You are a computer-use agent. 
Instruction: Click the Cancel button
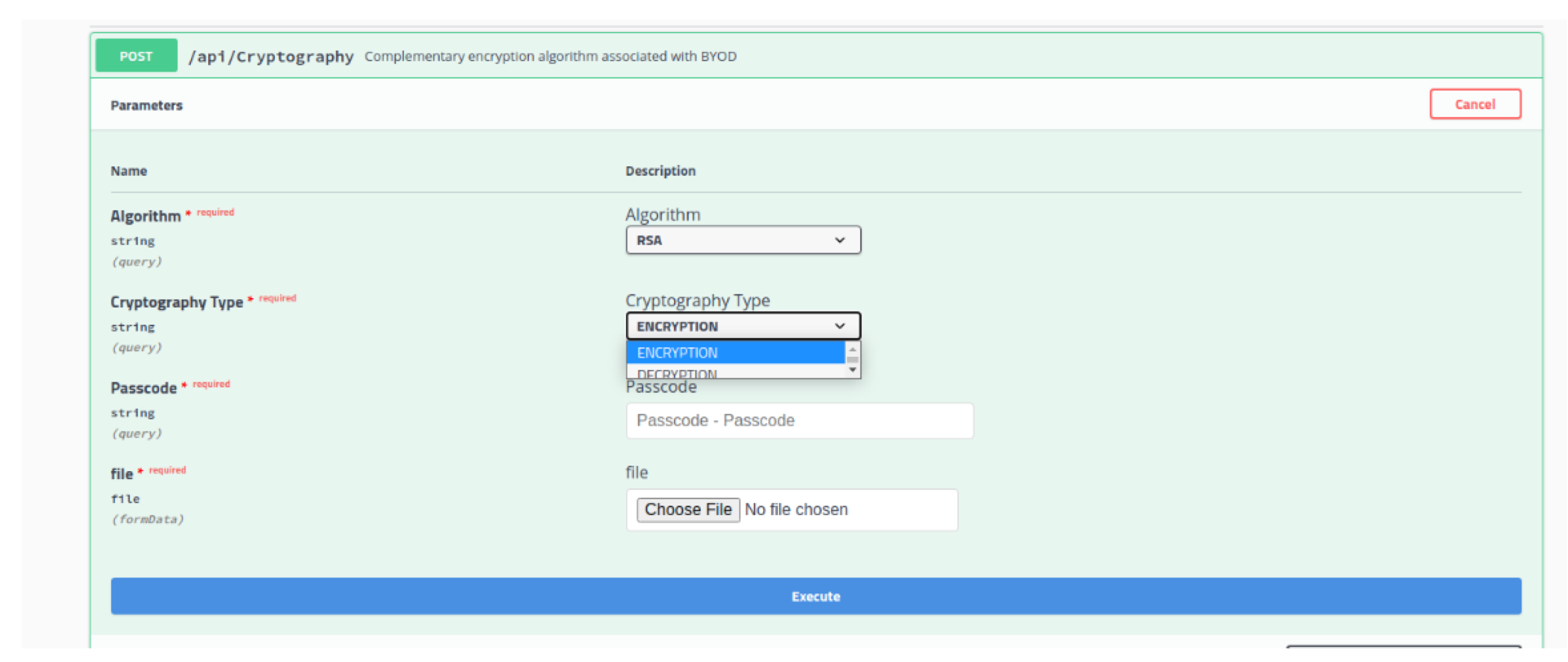(x=1474, y=104)
